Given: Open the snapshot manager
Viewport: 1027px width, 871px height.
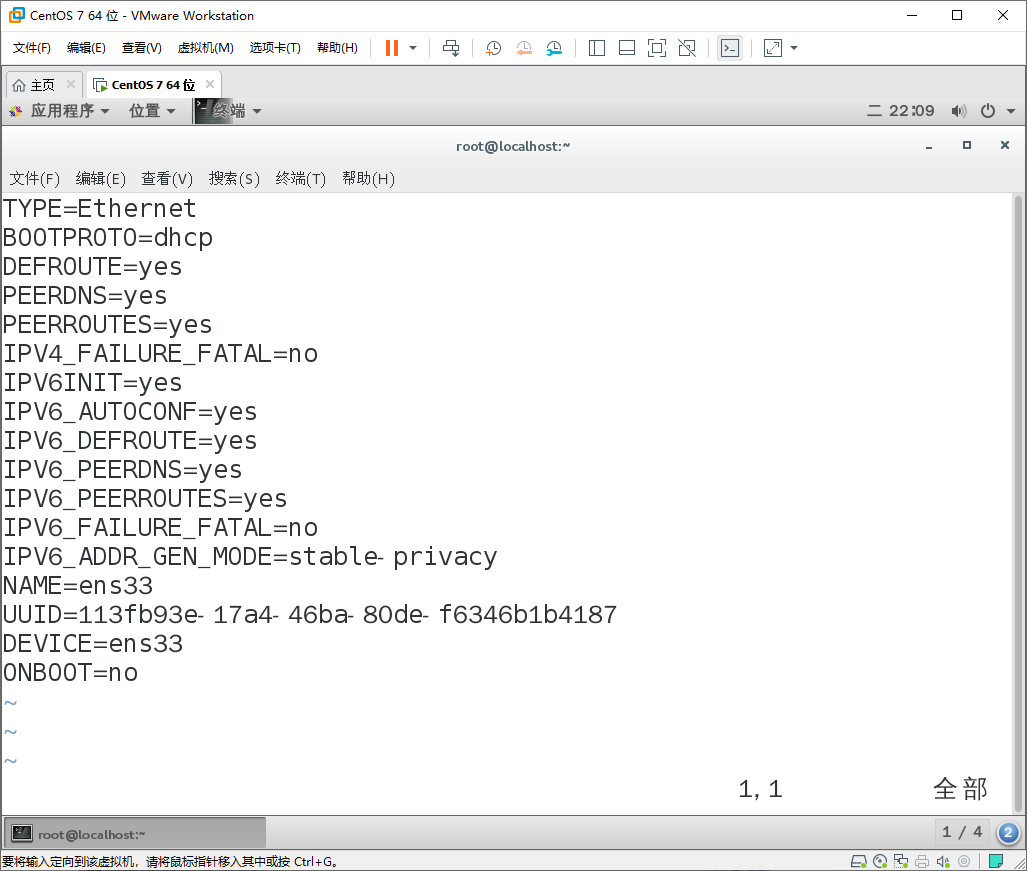Looking at the screenshot, I should point(554,48).
